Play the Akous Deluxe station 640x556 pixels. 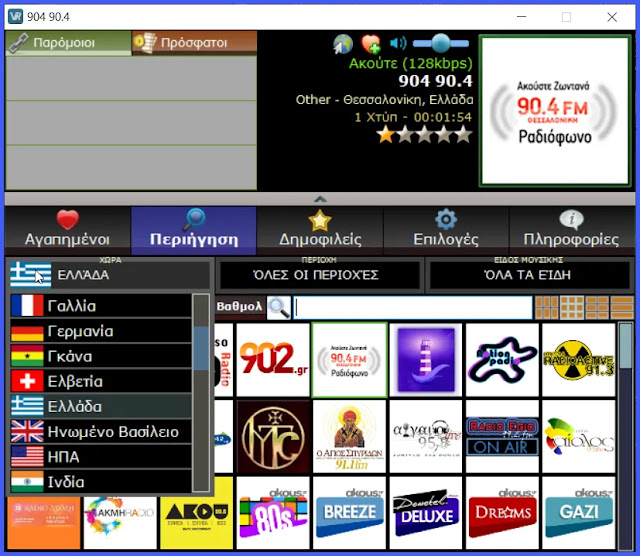426,513
